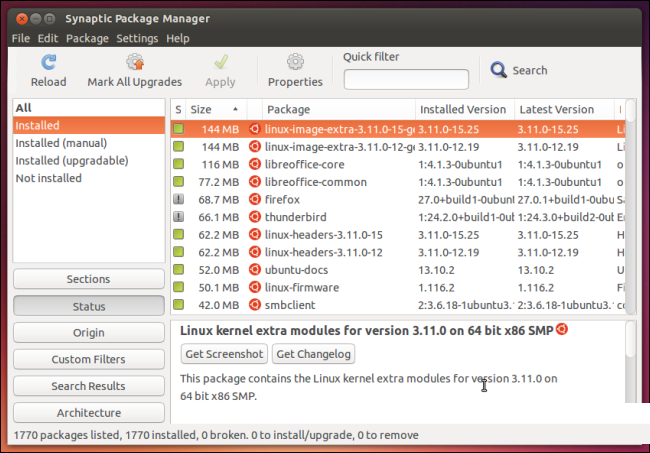Sort by Installed Version column header

click(x=463, y=109)
